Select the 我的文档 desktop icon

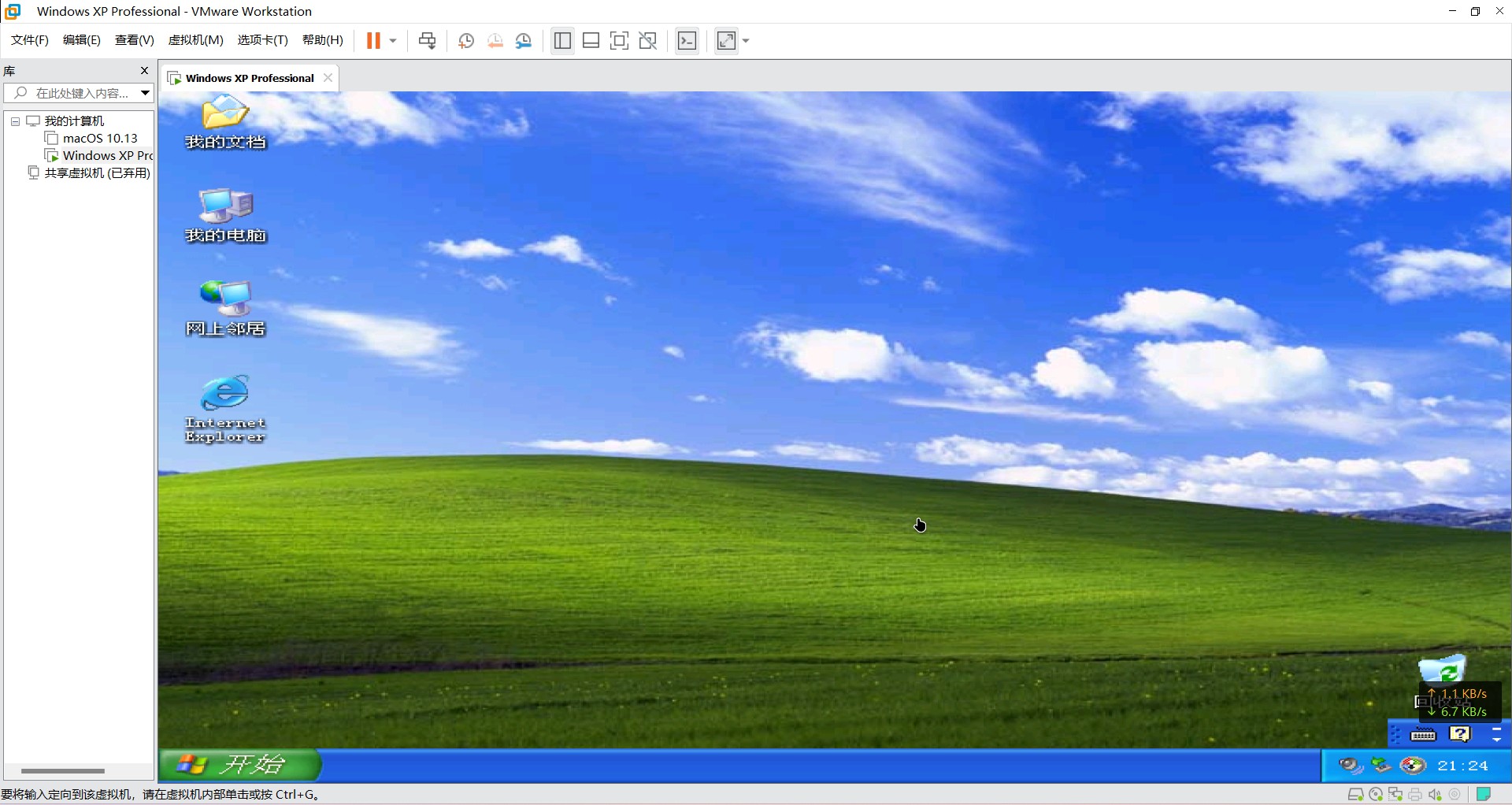click(225, 122)
